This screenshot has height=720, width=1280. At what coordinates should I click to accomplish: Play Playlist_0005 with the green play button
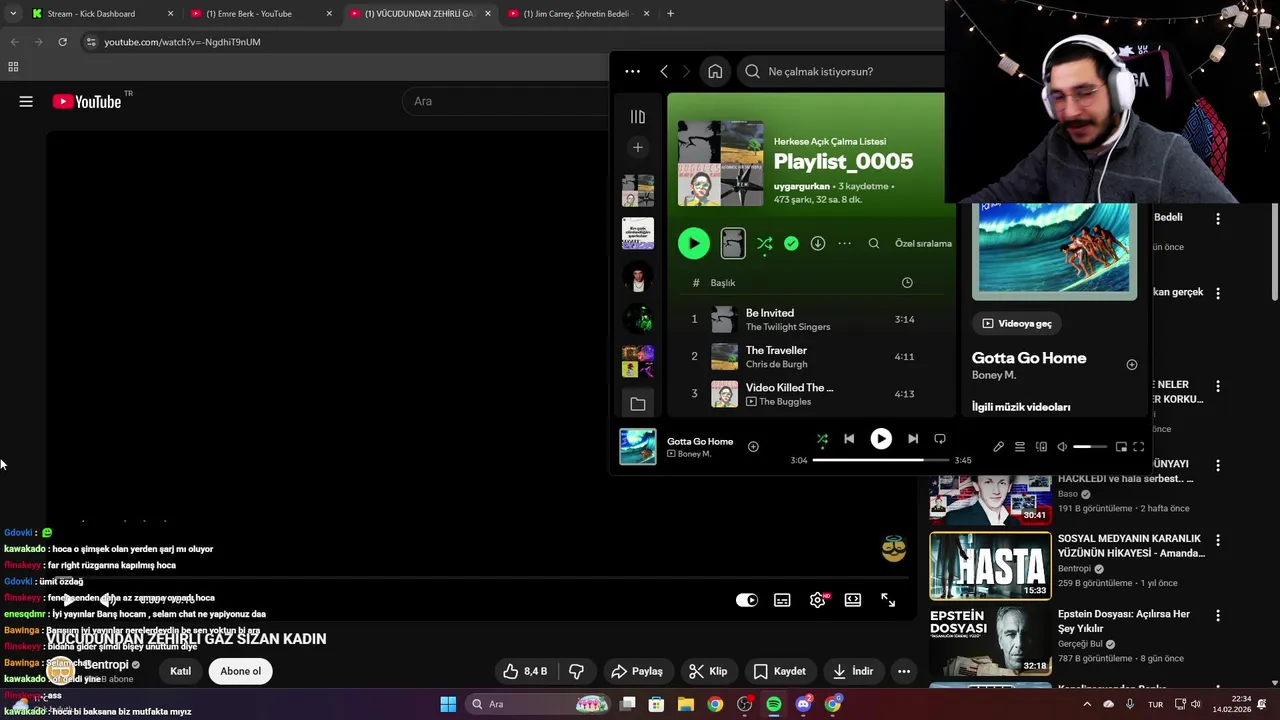click(694, 243)
